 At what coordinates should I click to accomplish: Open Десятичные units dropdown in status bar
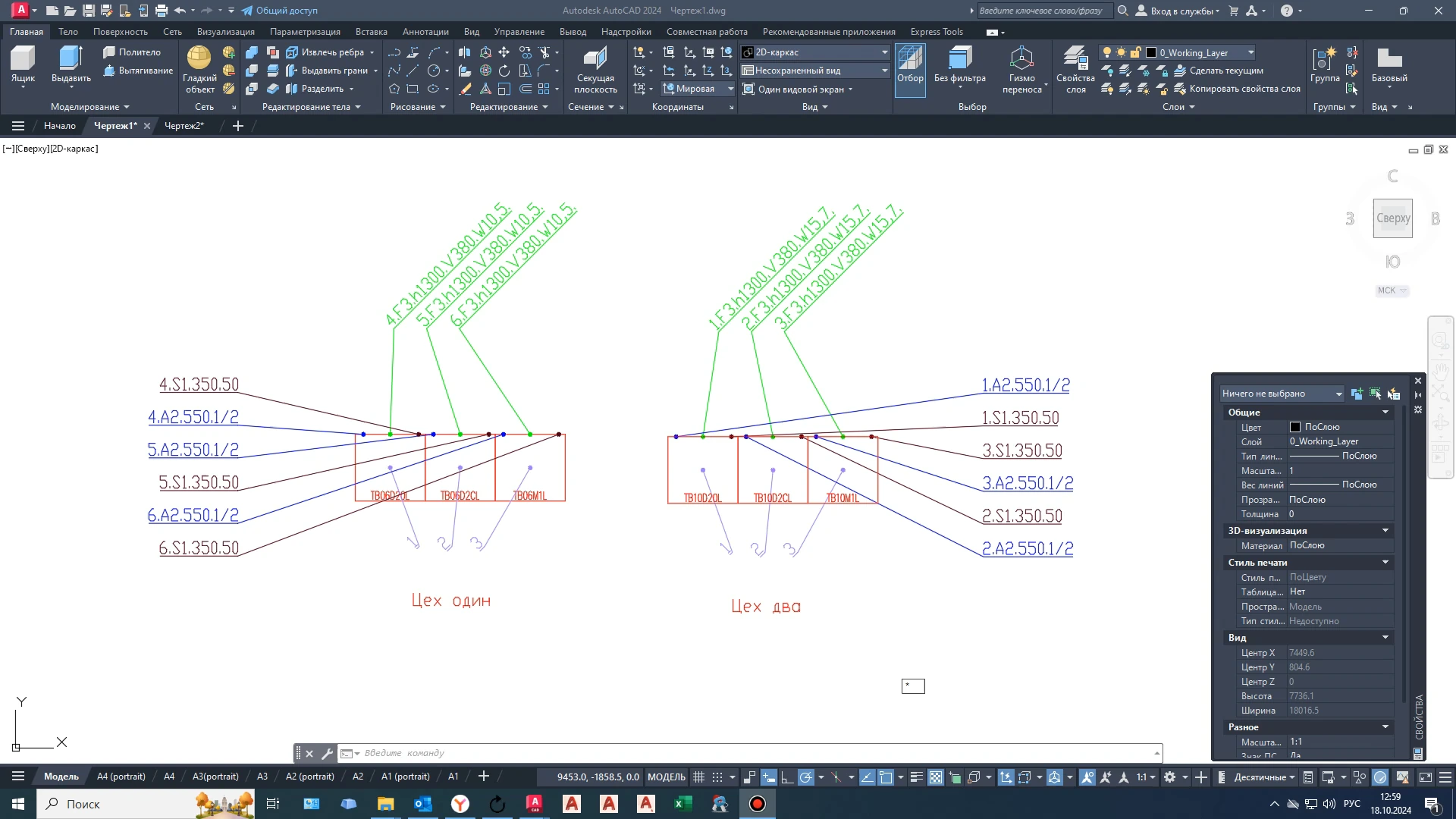click(1264, 777)
